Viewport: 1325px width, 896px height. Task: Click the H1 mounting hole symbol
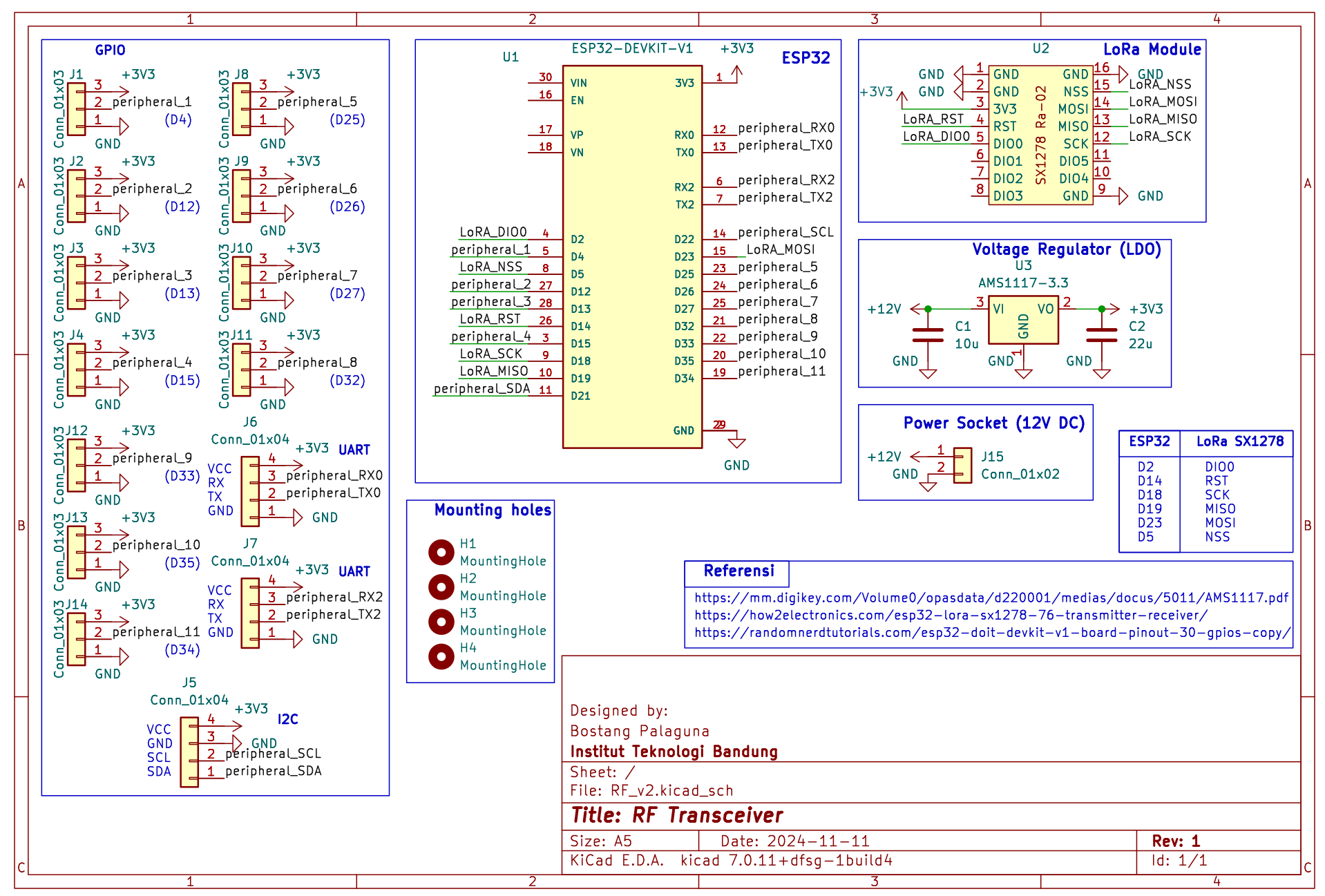(441, 552)
